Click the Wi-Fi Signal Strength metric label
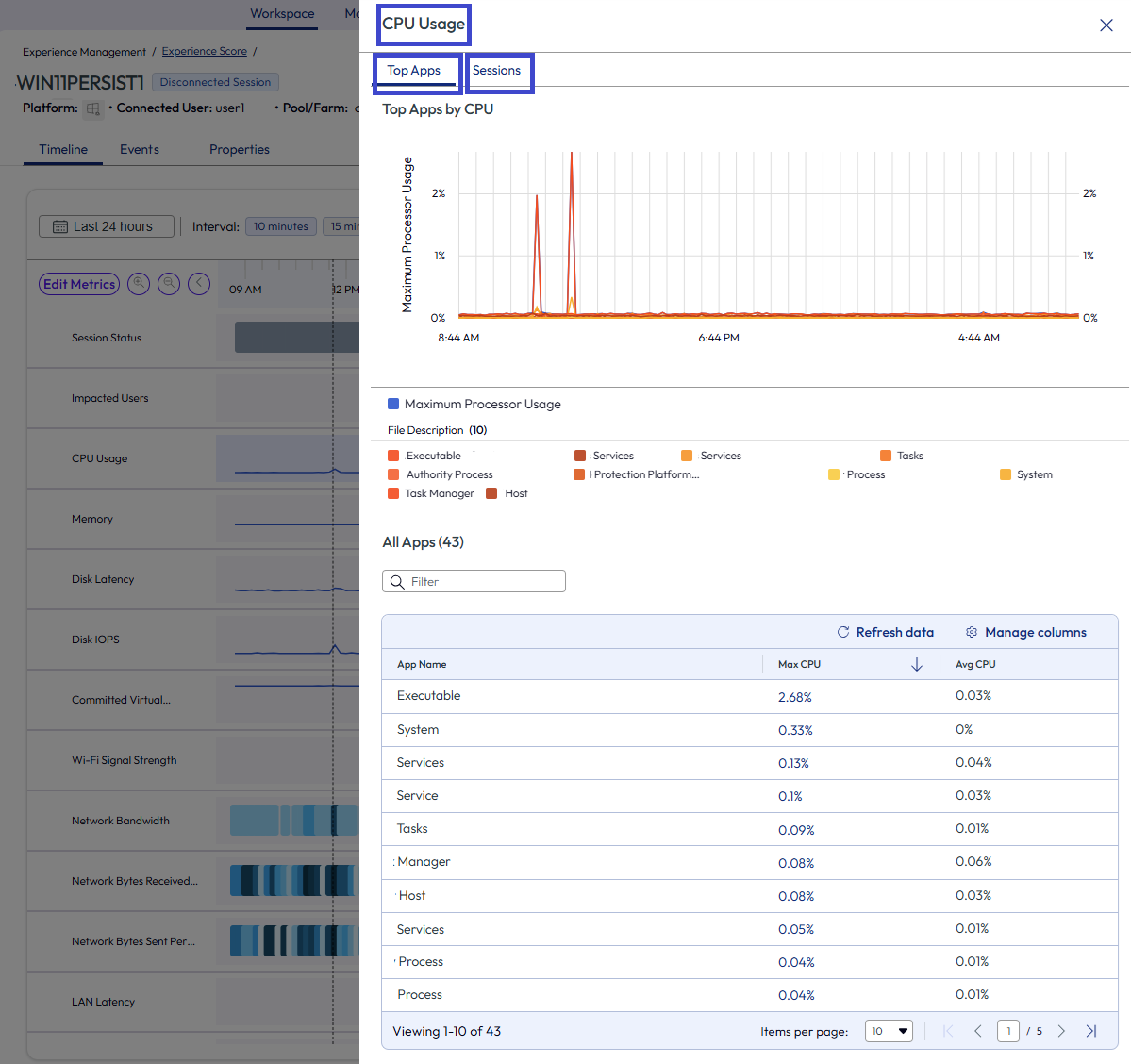This screenshot has height=1064, width=1131. click(125, 760)
